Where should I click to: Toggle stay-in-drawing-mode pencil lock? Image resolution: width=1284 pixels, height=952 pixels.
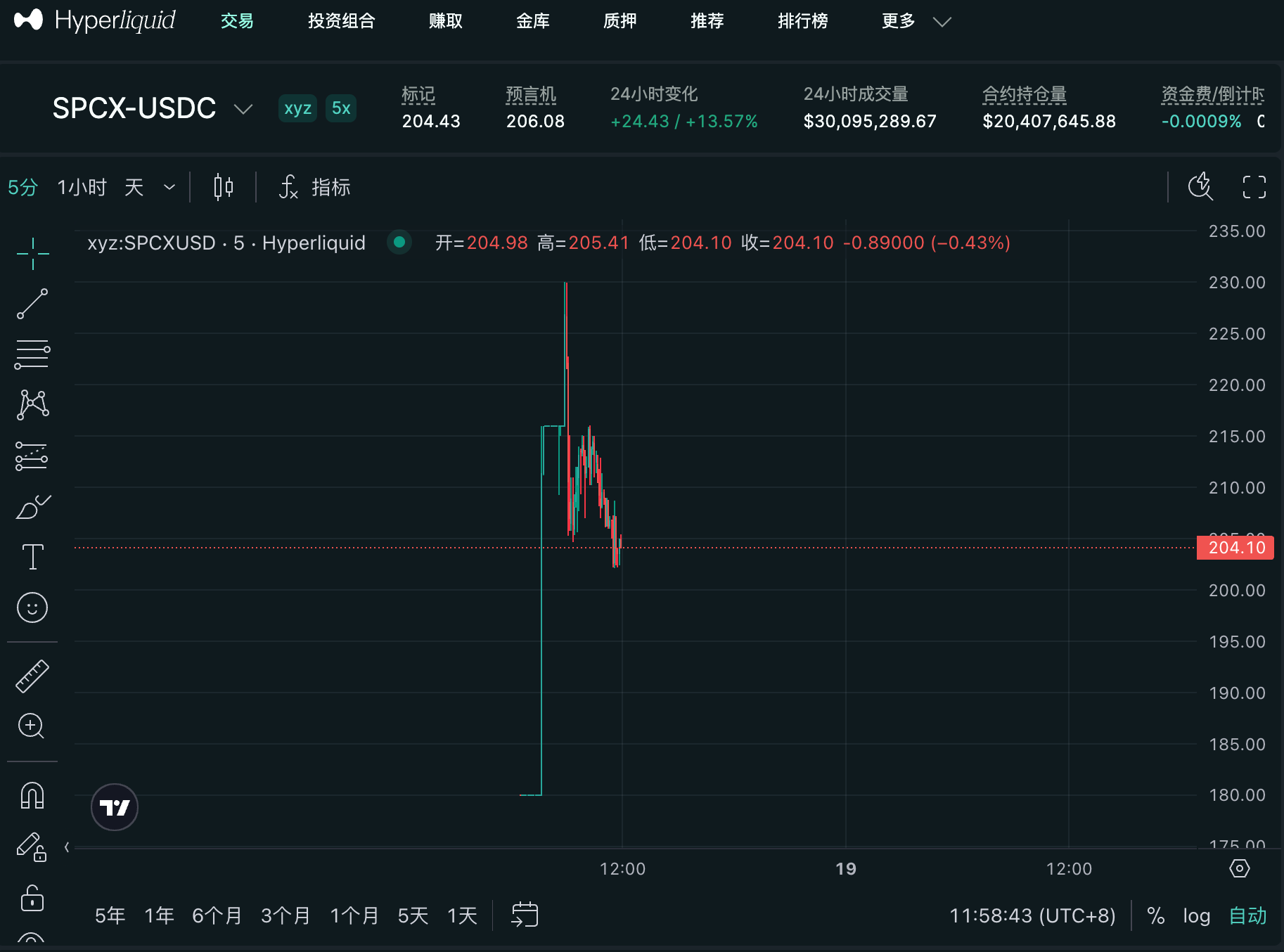coord(32,847)
